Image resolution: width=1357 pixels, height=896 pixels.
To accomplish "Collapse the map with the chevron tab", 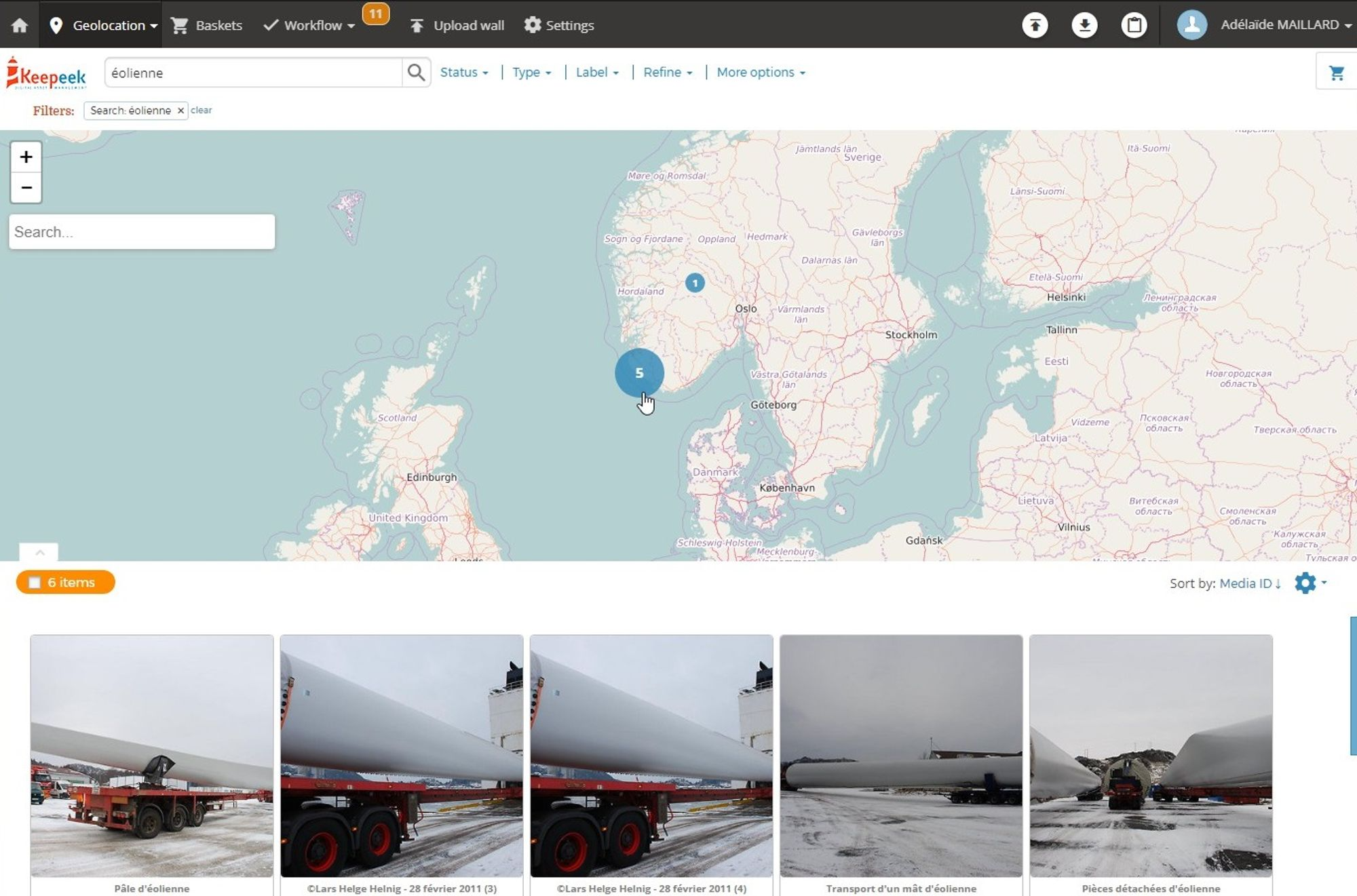I will coord(39,552).
